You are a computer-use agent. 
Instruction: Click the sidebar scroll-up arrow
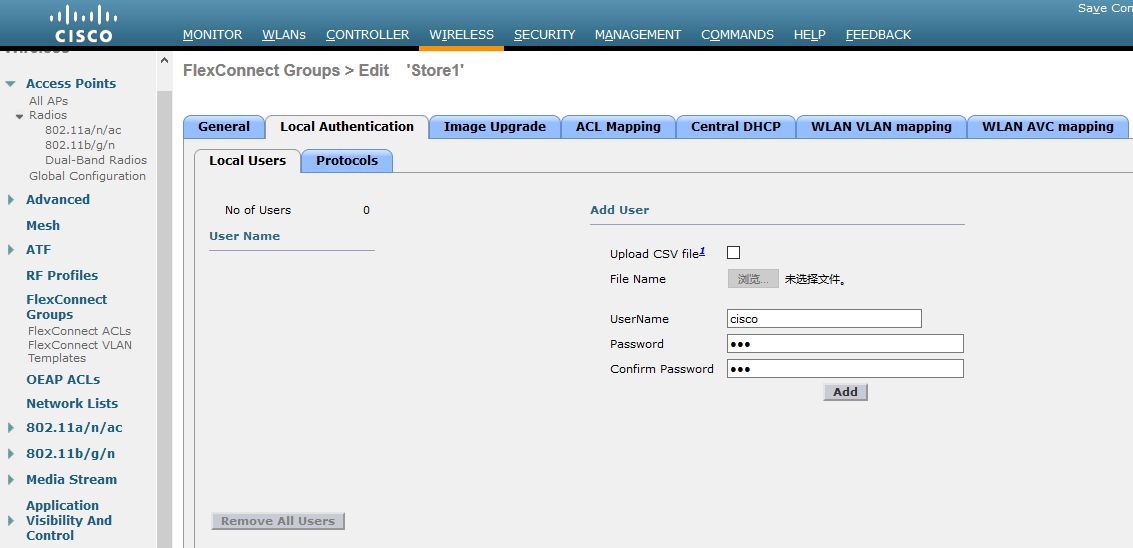(x=164, y=61)
